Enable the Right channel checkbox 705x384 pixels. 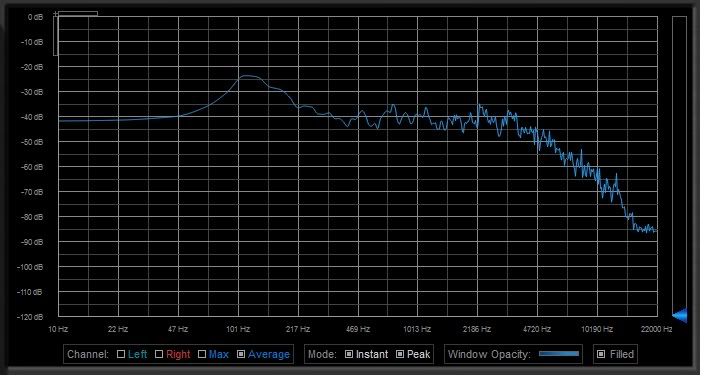pyautogui.click(x=159, y=354)
